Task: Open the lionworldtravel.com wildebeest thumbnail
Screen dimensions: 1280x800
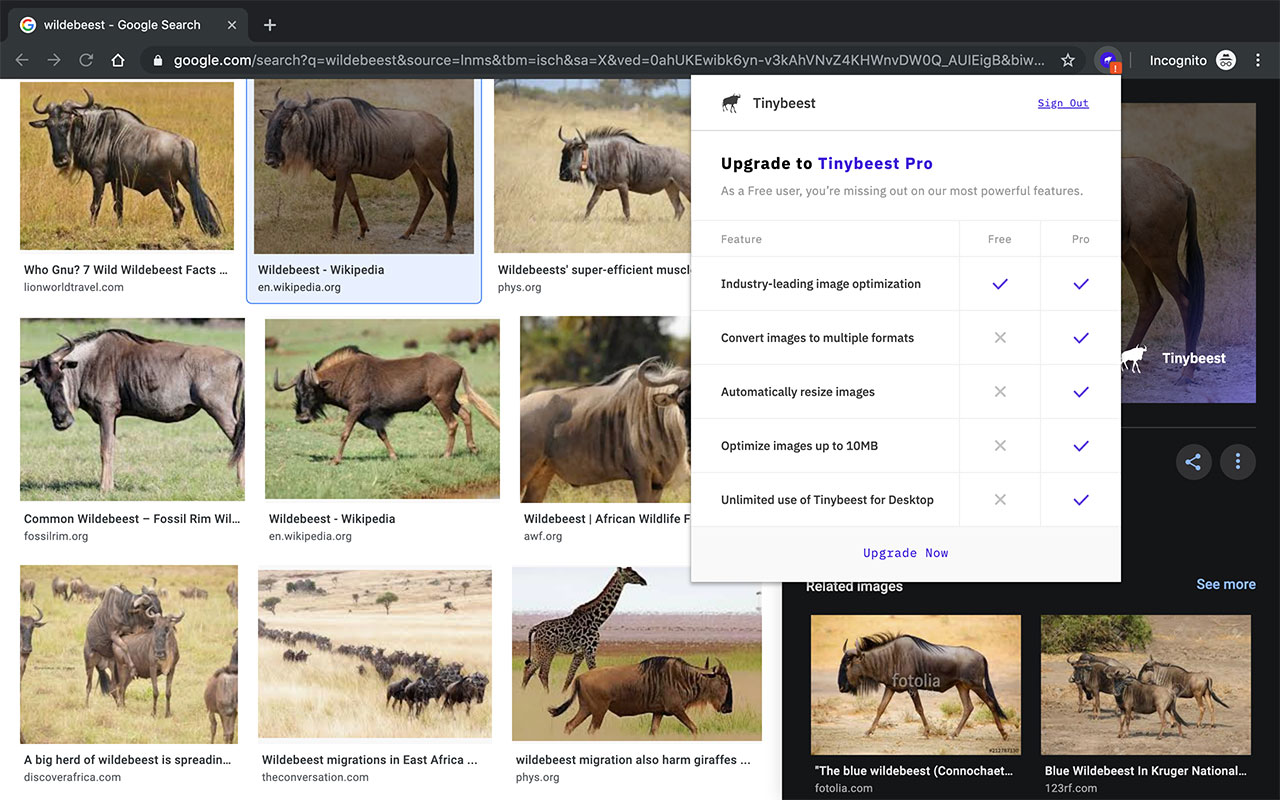Action: 127,165
